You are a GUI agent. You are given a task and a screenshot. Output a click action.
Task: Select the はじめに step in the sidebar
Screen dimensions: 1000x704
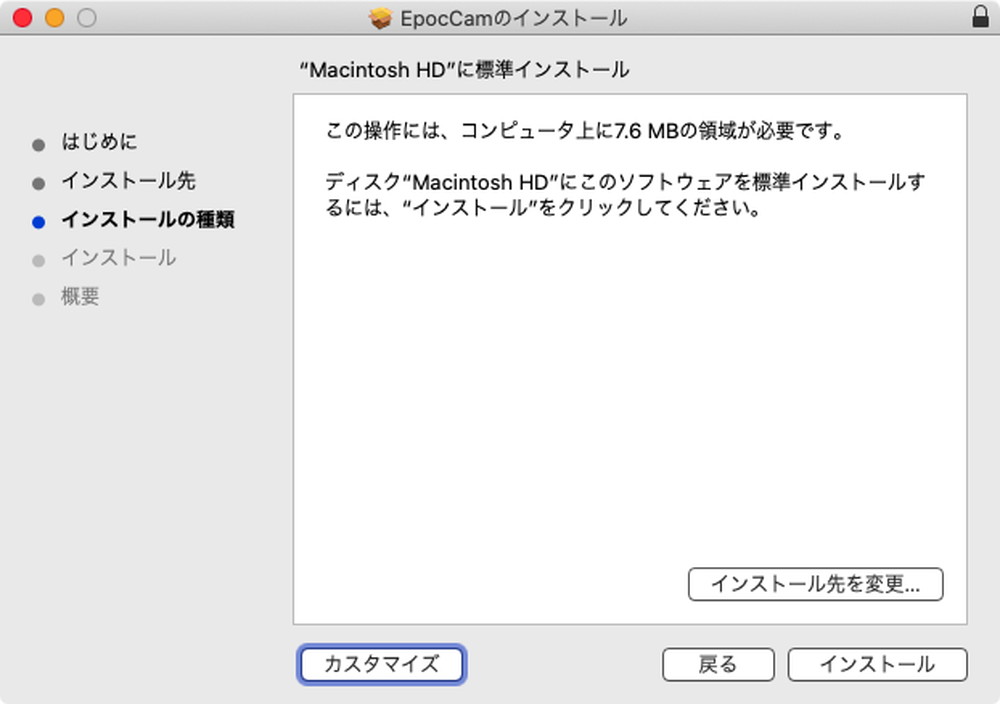tap(99, 142)
